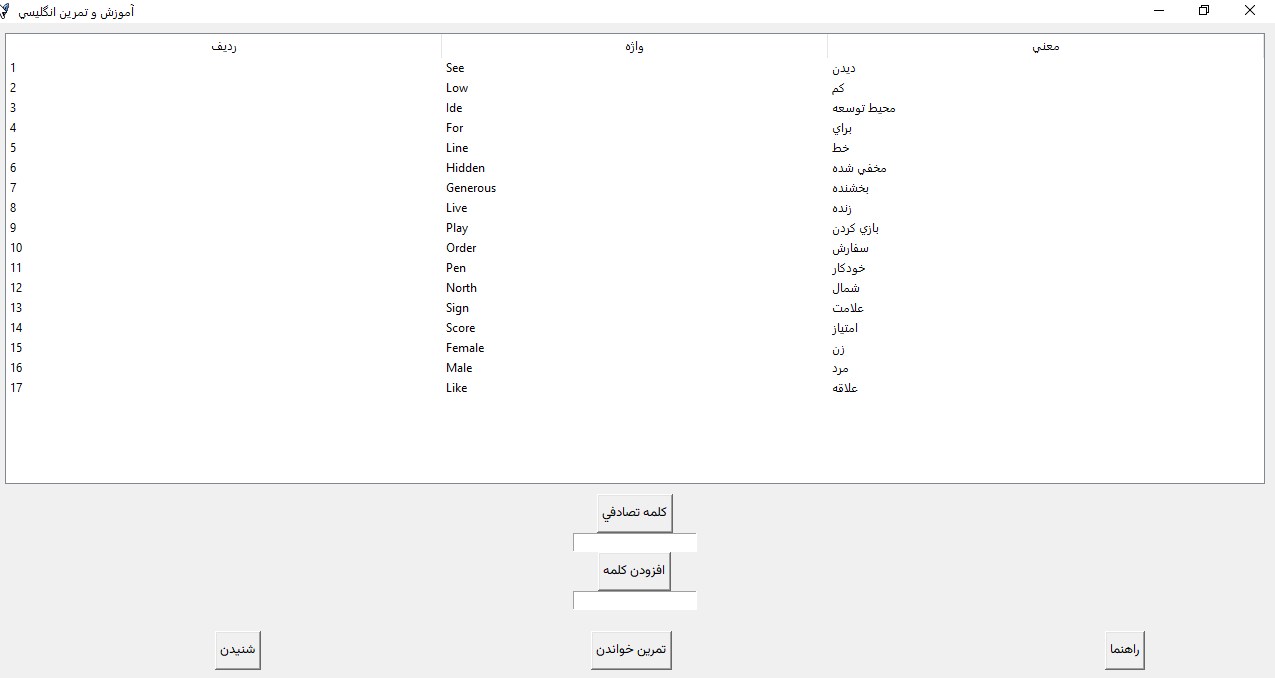This screenshot has height=678, width=1275.
Task: Click the meaning محيط توسعه
Action: pos(864,108)
